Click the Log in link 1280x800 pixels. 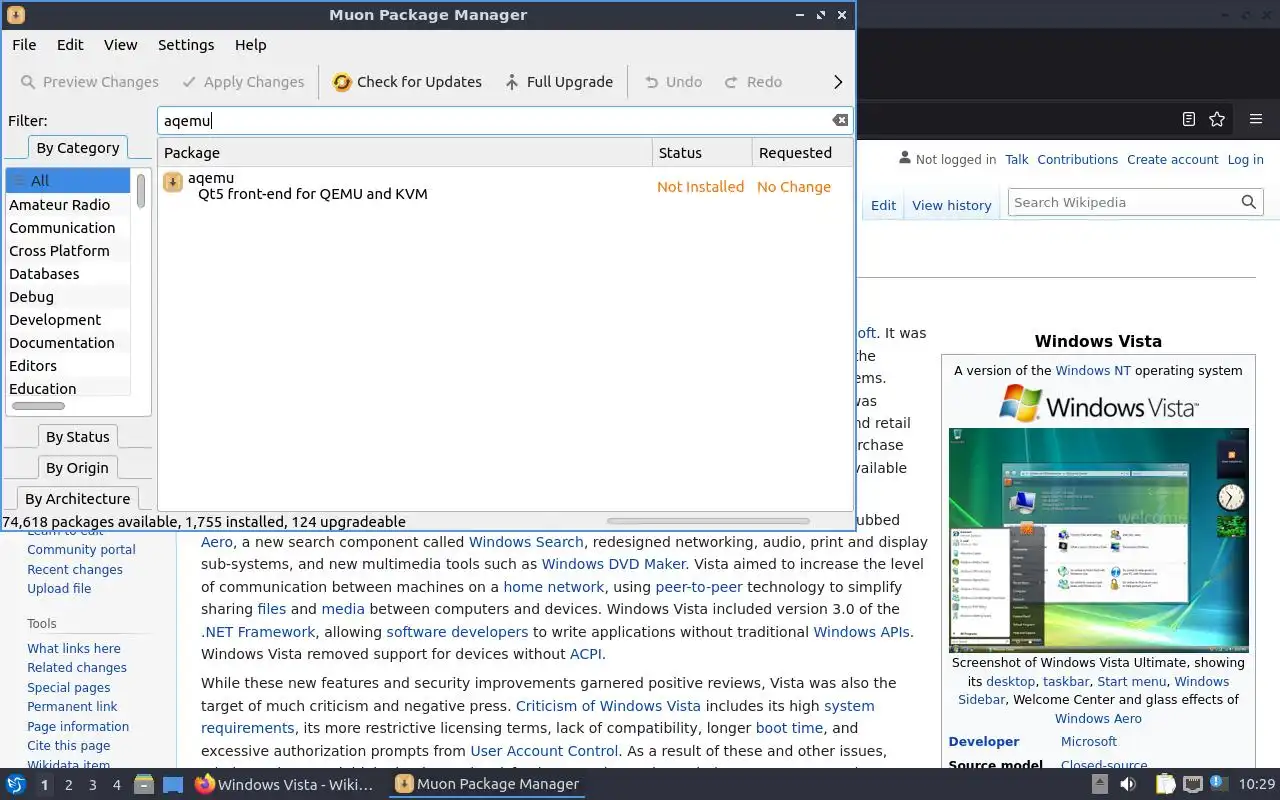(x=1245, y=160)
